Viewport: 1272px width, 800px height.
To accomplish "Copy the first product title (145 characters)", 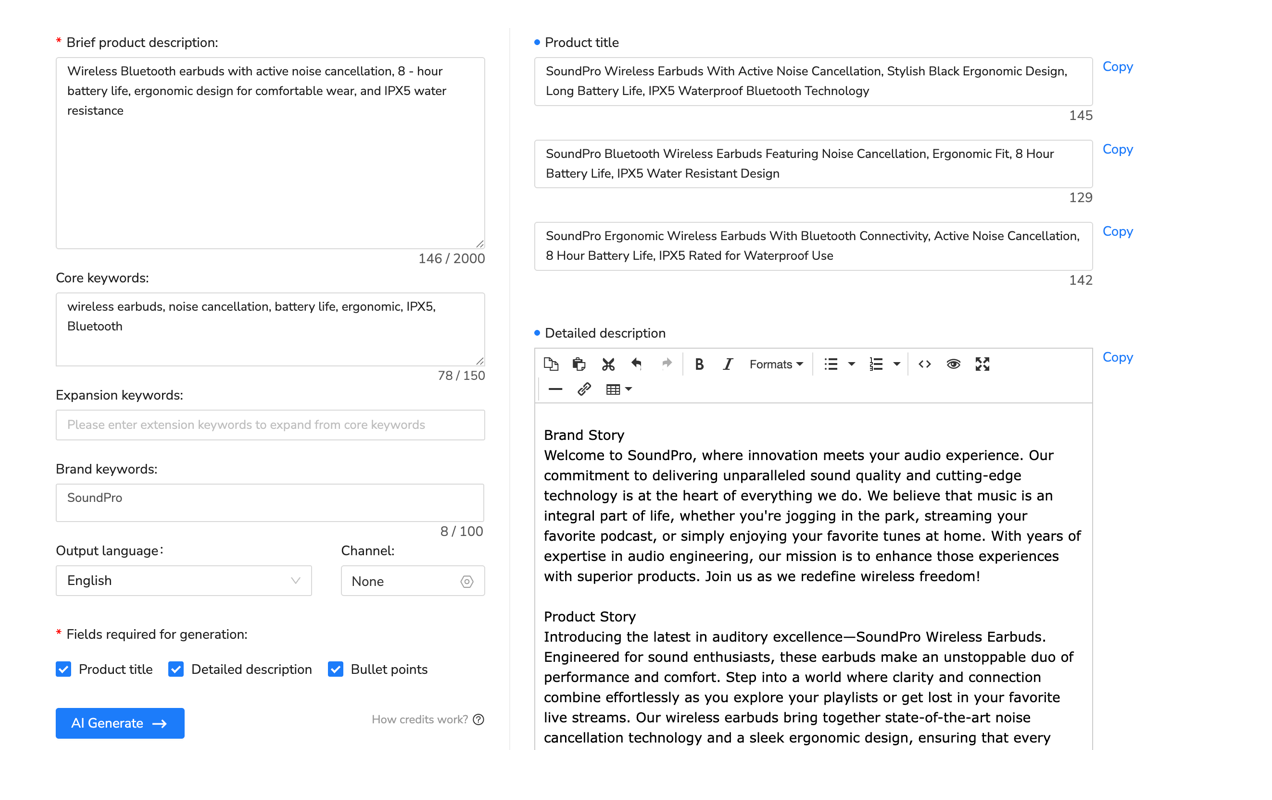I will (x=1117, y=67).
